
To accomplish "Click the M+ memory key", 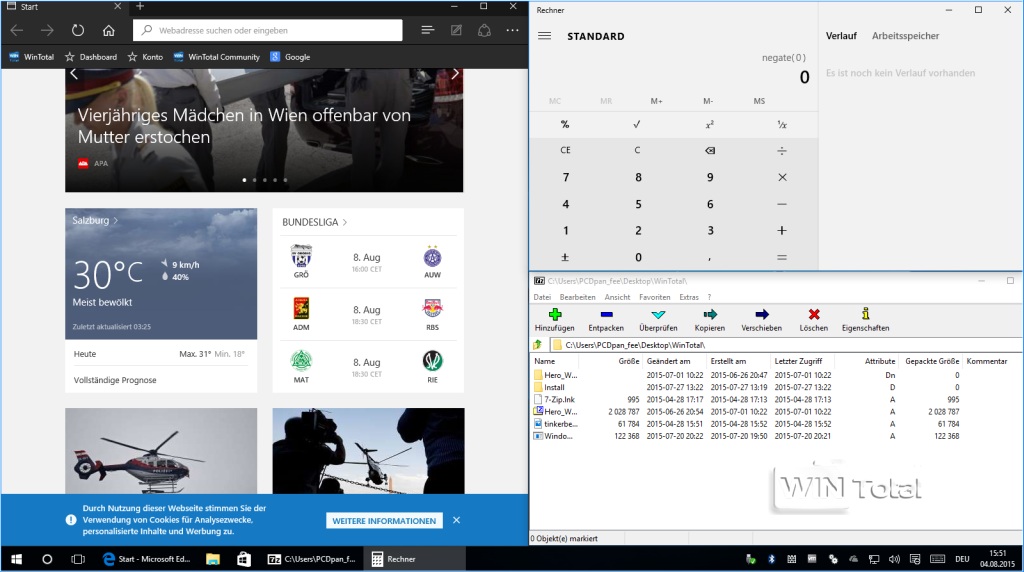I will pos(656,101).
